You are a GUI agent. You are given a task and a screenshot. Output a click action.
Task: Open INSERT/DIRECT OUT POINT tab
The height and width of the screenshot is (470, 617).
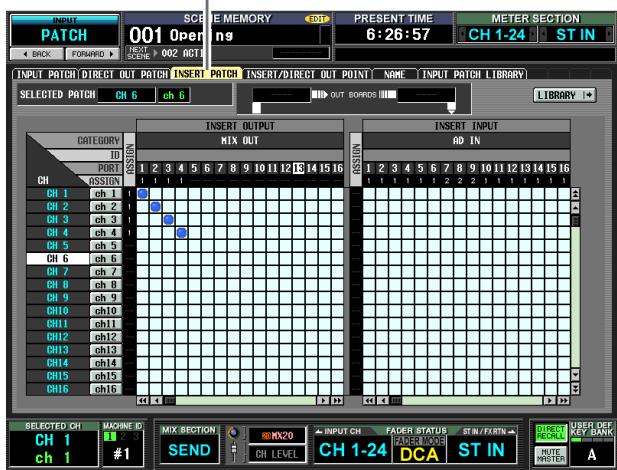[307, 74]
